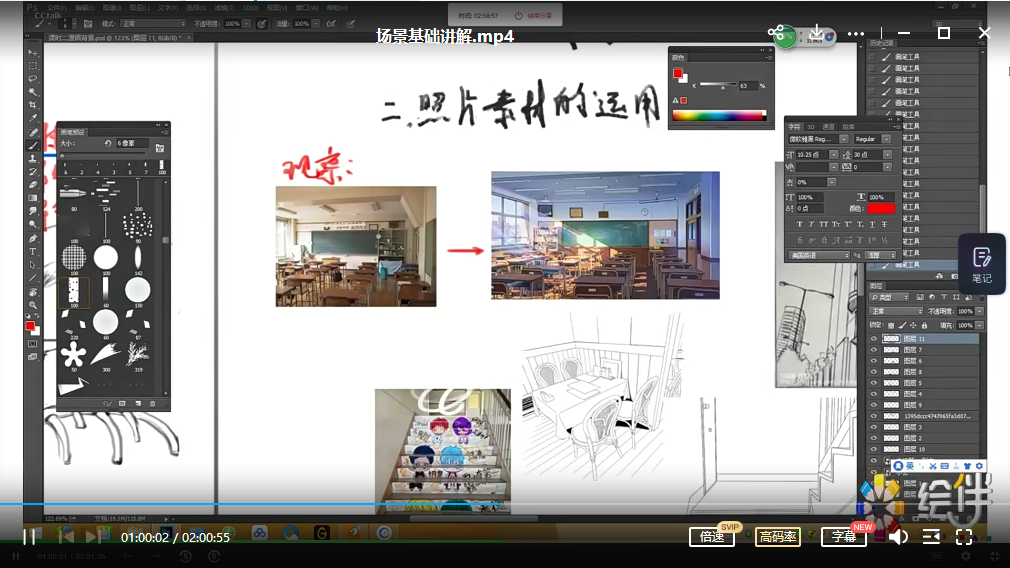The width and height of the screenshot is (1010, 568).
Task: Hide layer 图层 7 via eye icon
Action: [x=873, y=350]
